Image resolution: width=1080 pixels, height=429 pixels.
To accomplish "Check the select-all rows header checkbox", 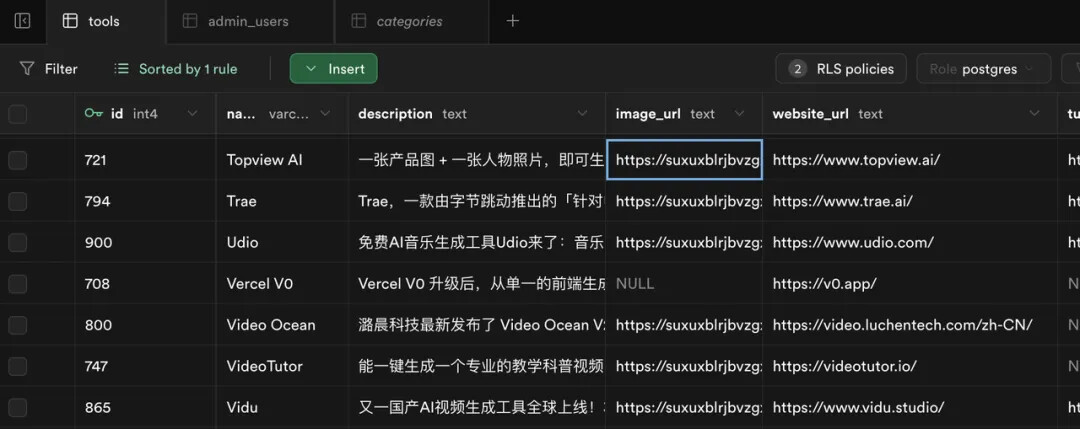I will [x=18, y=114].
